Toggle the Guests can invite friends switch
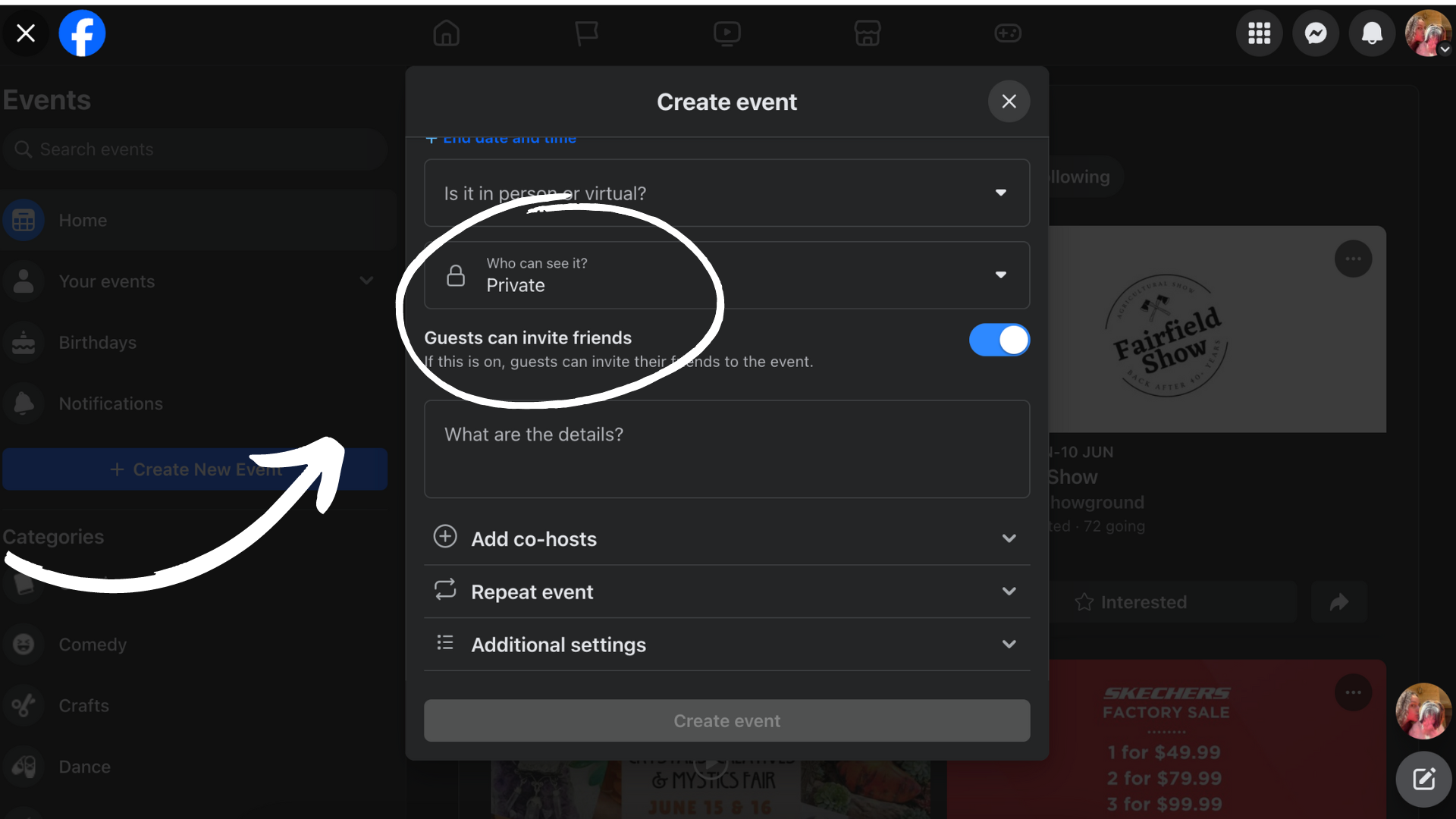Viewport: 1456px width, 819px height. [999, 340]
